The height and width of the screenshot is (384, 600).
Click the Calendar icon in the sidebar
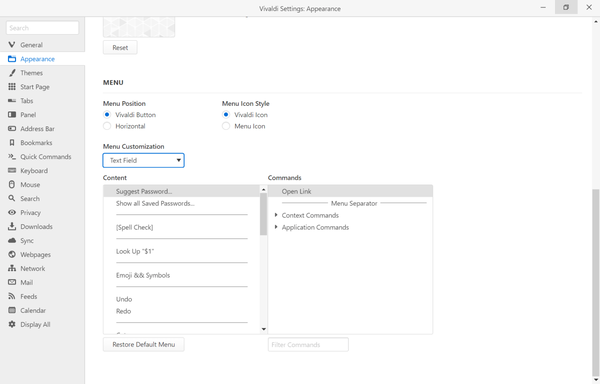12,310
